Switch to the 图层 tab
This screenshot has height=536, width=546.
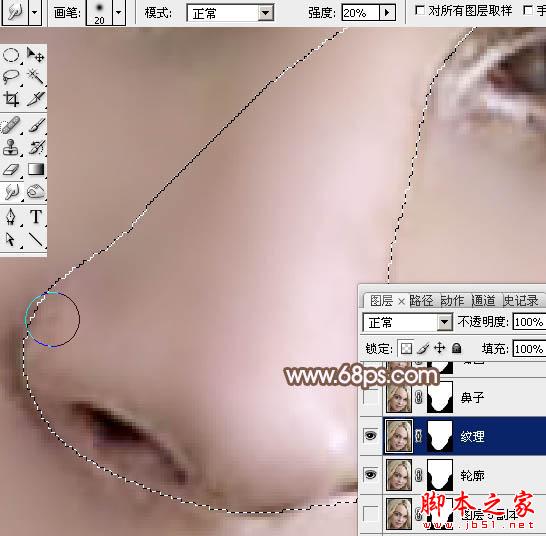pos(381,301)
